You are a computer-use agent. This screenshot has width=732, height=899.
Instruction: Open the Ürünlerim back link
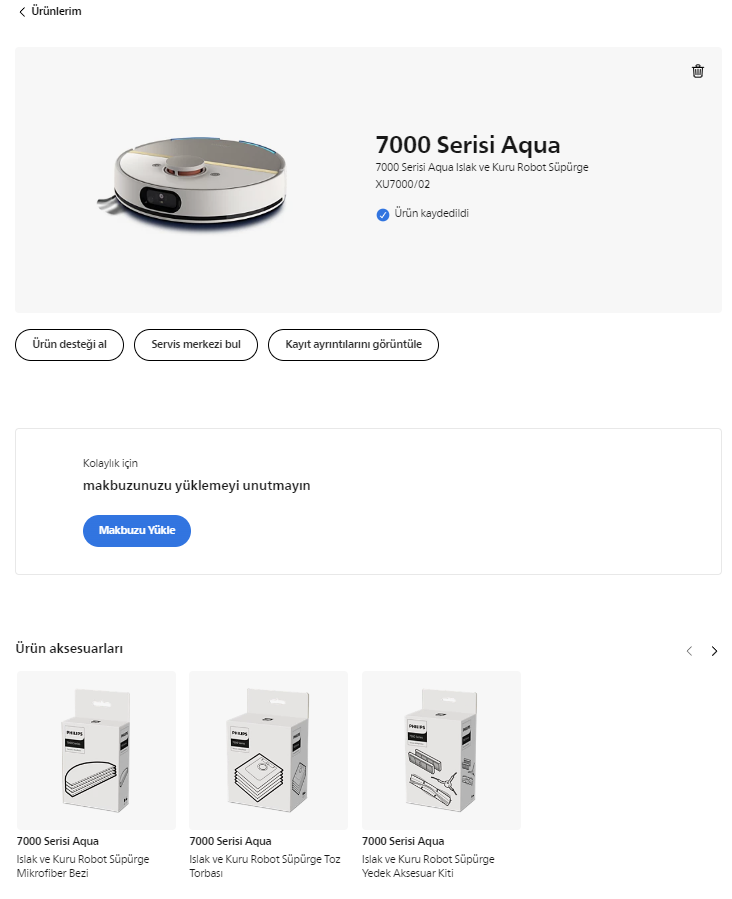[56, 12]
